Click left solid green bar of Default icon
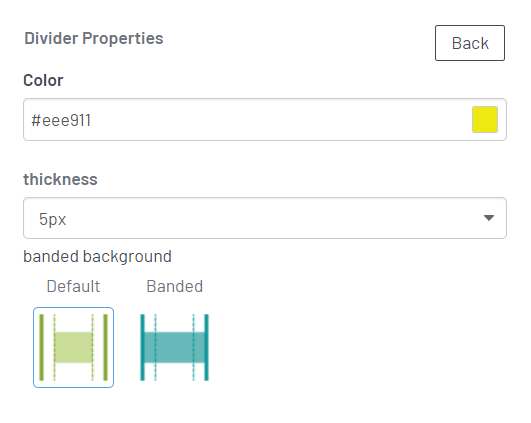The width and height of the screenshot is (531, 423). coord(42,347)
